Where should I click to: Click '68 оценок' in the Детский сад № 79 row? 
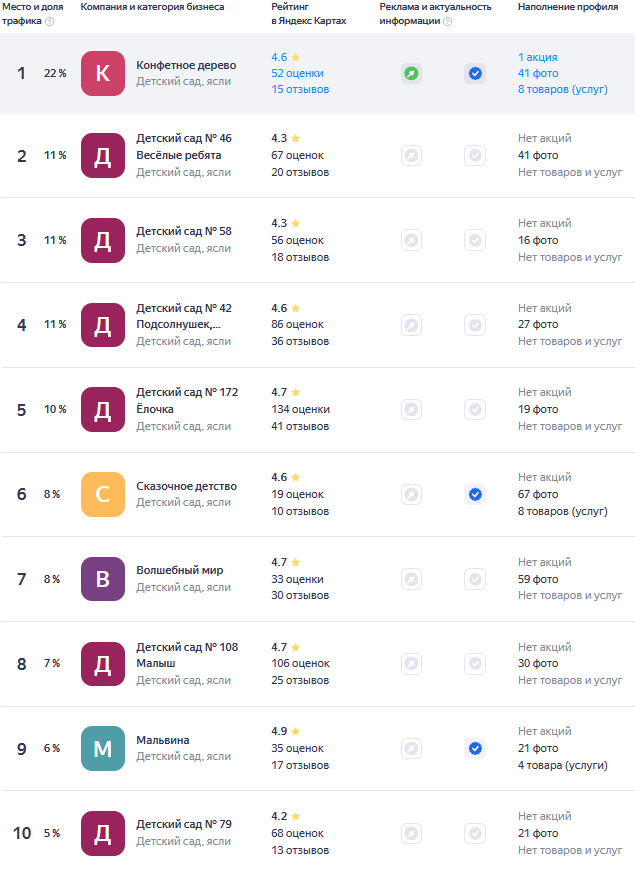[x=297, y=833]
